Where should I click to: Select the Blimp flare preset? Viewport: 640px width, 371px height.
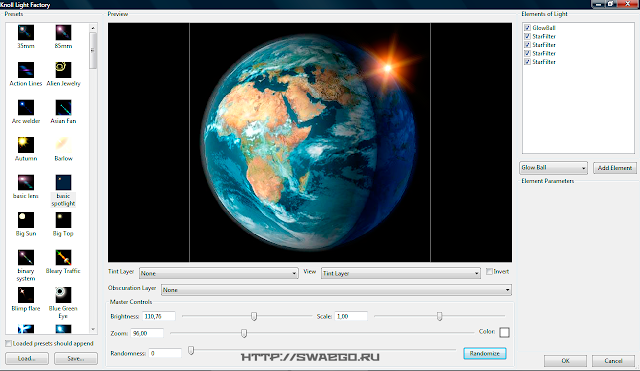tap(26, 295)
